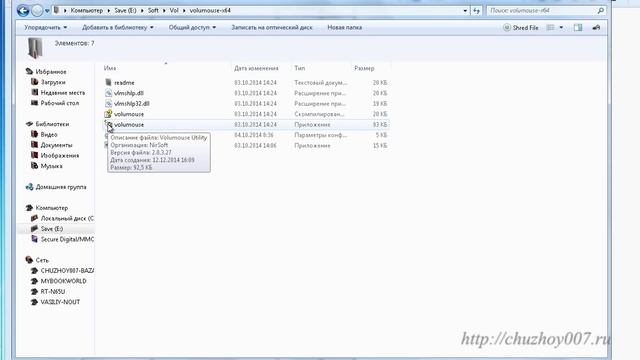Screen dimensions: 640x360
Task: Open the view options dropdown arrow
Action: (x=561, y=27)
